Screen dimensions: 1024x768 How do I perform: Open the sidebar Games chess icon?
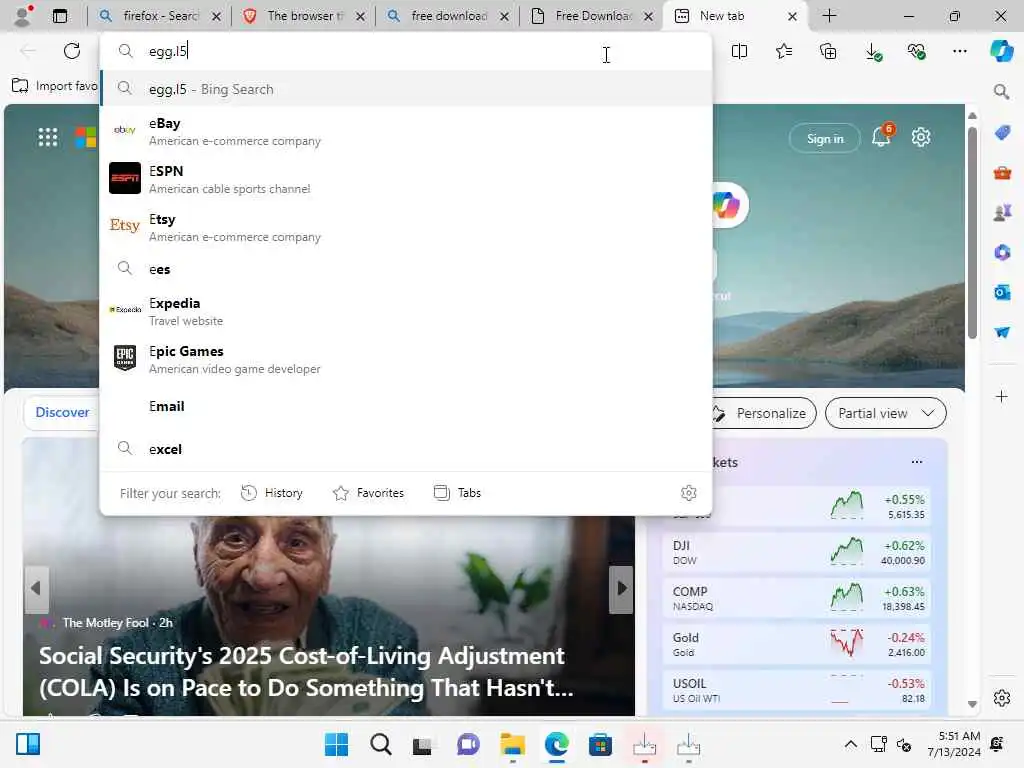pos(1002,213)
